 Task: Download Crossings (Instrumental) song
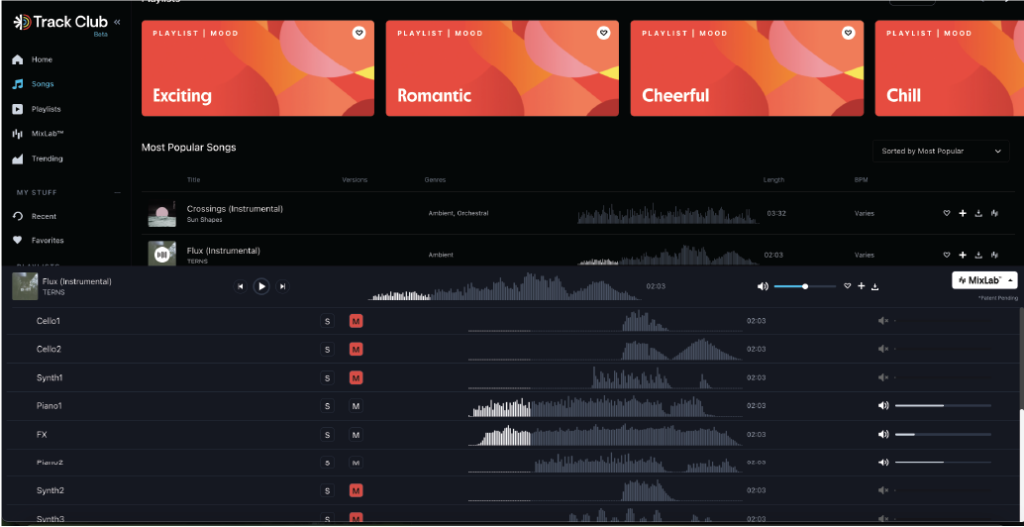978,214
